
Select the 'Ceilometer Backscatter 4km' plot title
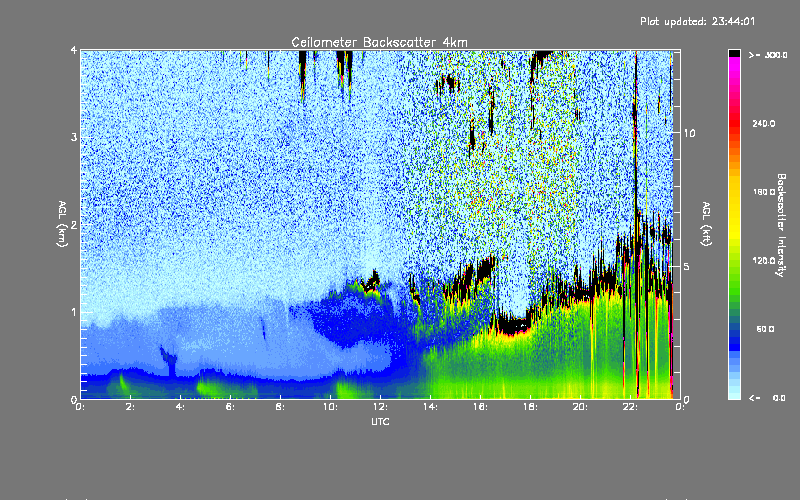tap(379, 42)
